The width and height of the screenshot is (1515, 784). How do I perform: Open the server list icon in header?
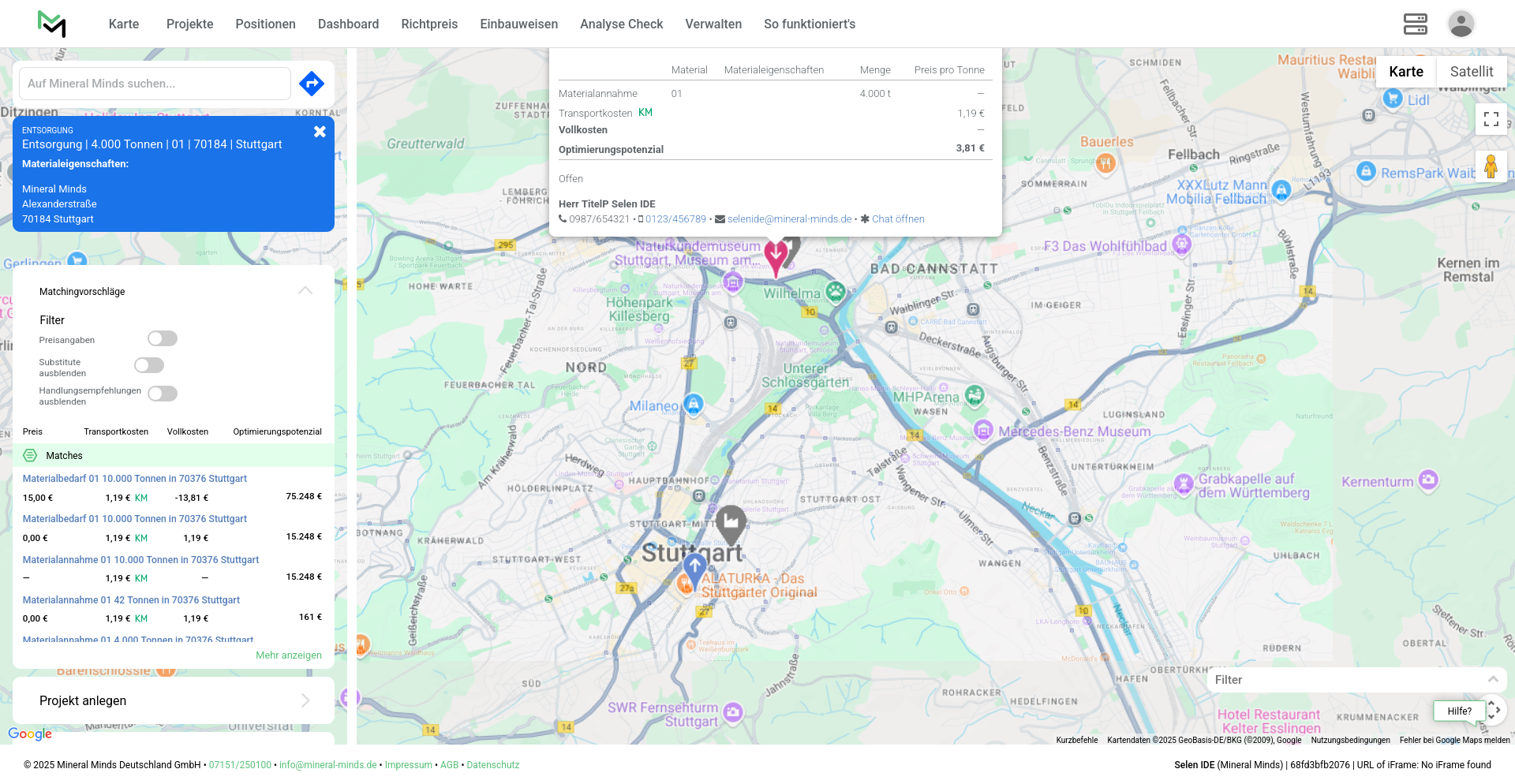pyautogui.click(x=1415, y=24)
